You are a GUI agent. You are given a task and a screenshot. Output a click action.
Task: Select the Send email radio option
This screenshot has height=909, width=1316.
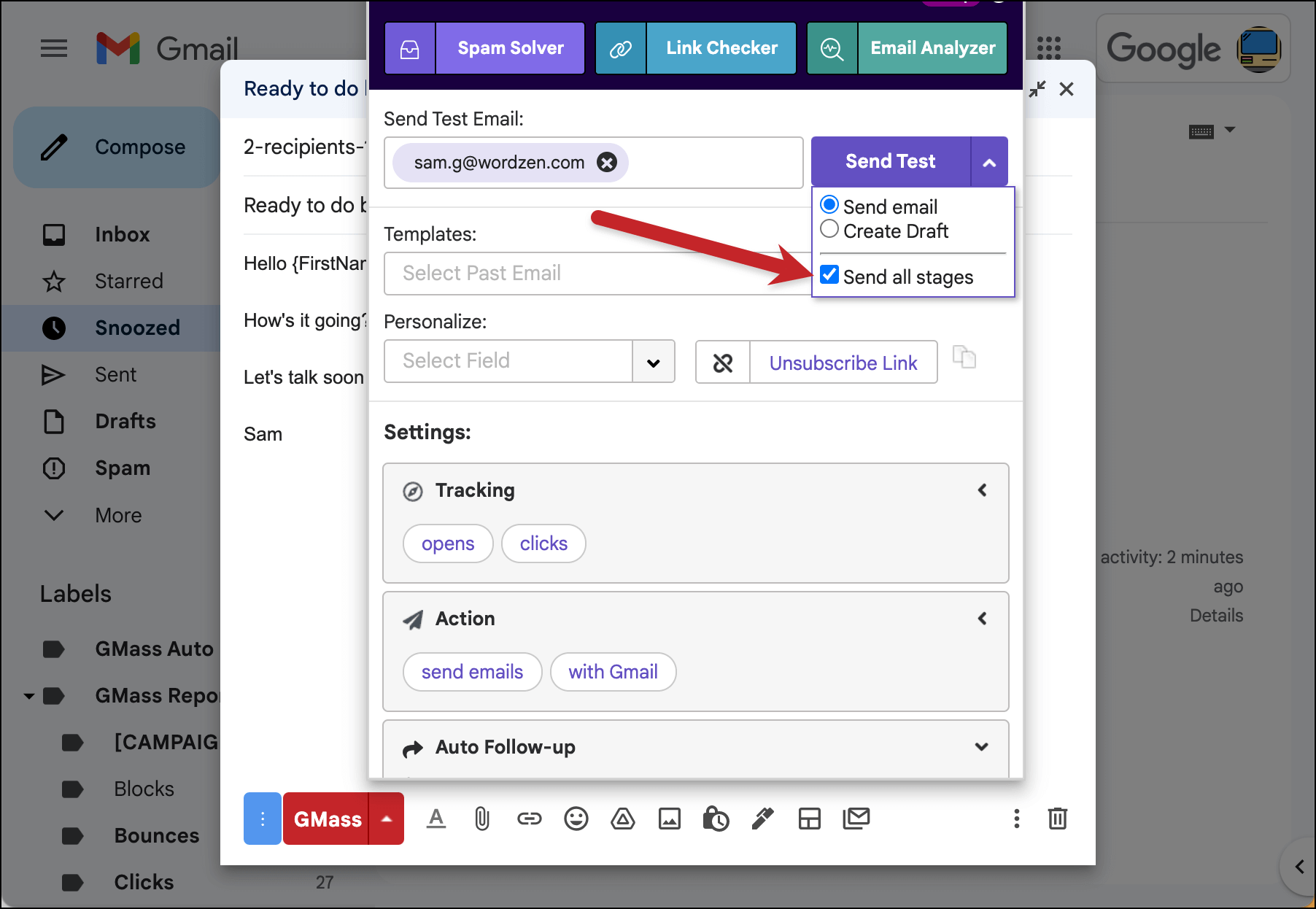(x=829, y=205)
